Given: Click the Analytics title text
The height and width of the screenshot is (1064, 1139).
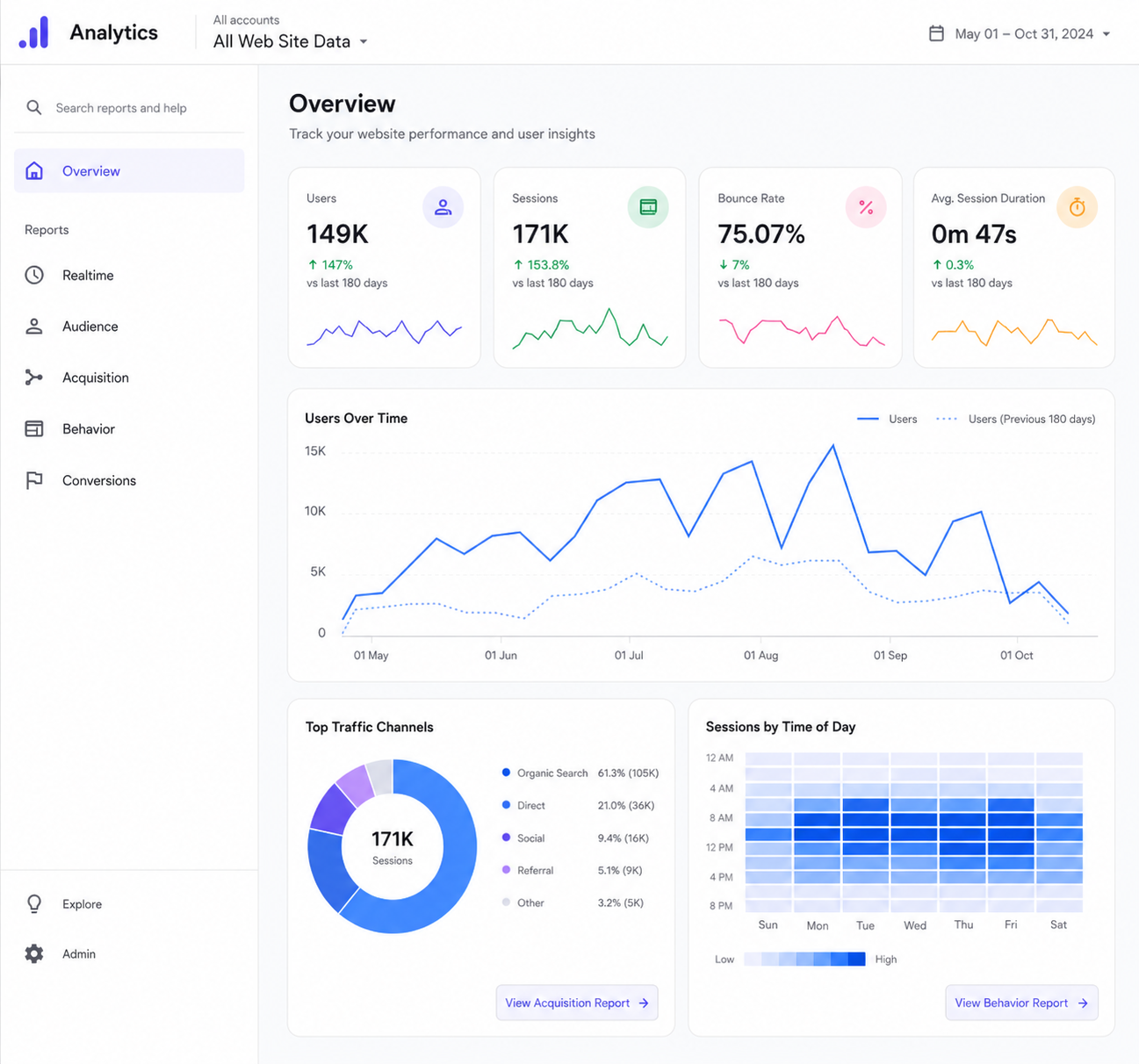Looking at the screenshot, I should click(114, 32).
